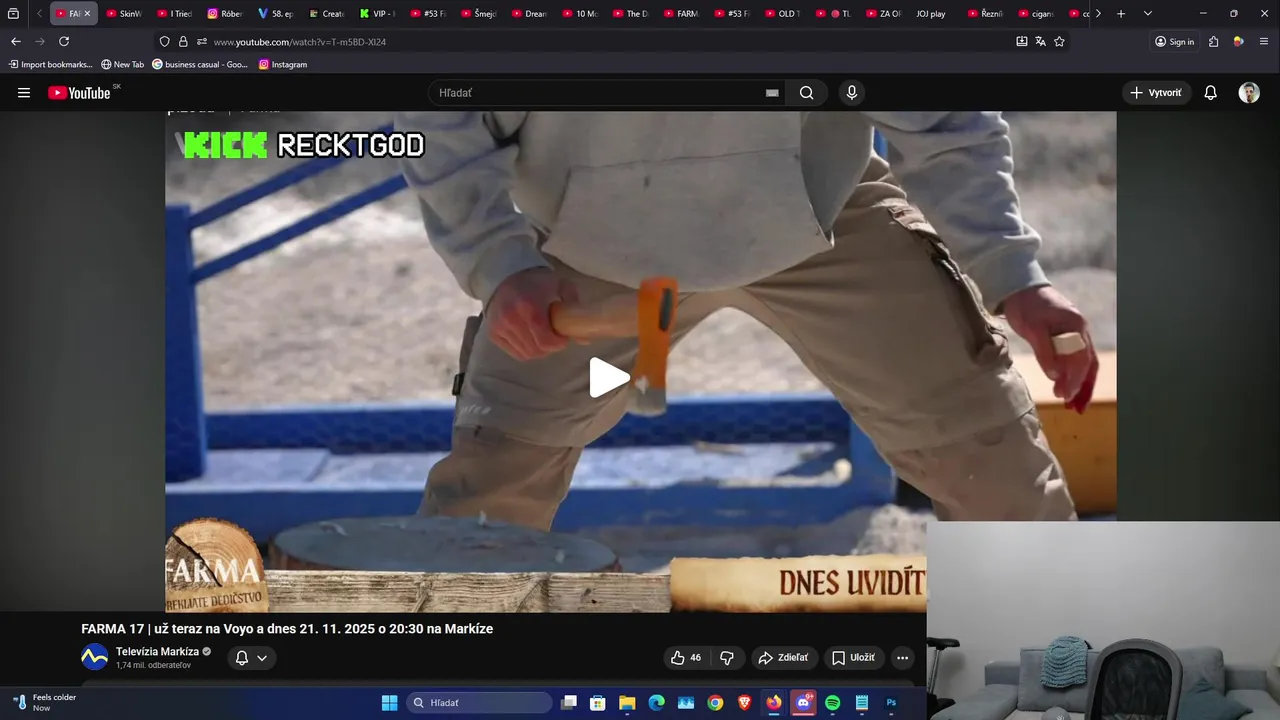Reload the page with refresh icon
Viewport: 1280px width, 720px height.
tap(64, 41)
